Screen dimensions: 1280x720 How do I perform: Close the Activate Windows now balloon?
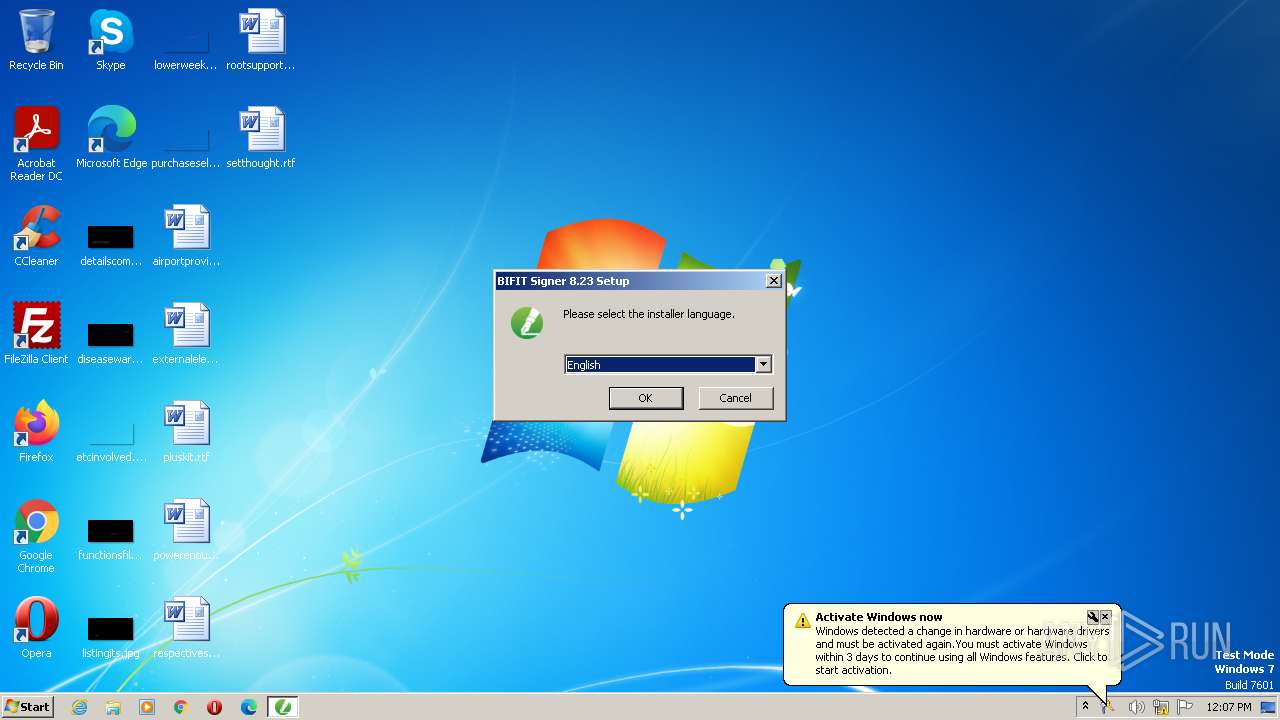pos(1105,617)
